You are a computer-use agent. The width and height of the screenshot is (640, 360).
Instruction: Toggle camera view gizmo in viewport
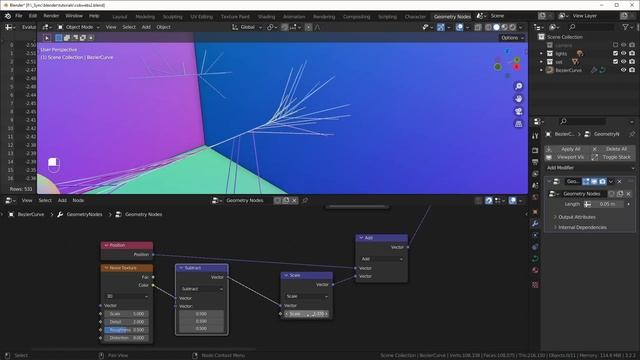point(518,111)
